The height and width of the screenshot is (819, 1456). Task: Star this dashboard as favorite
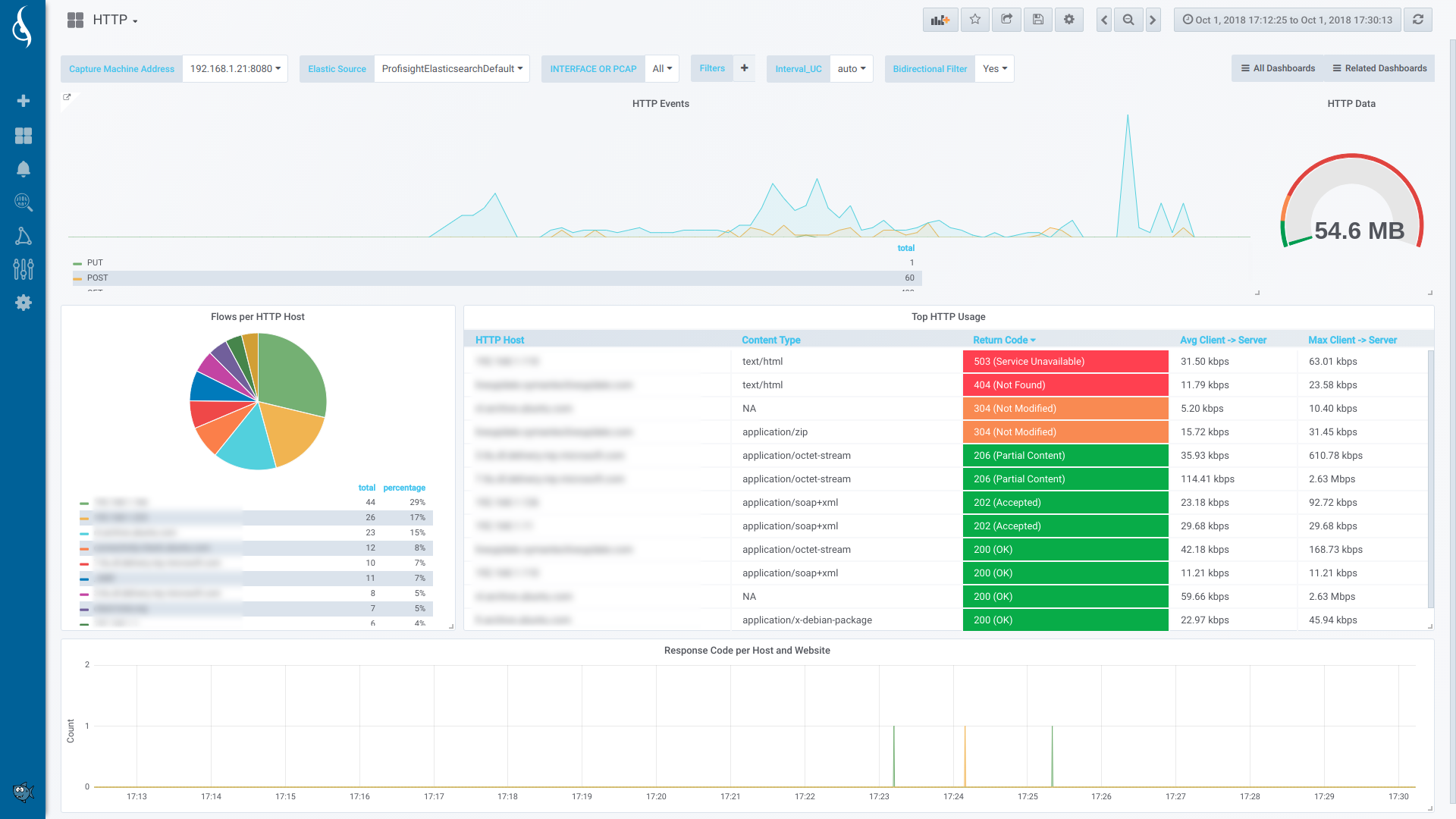pyautogui.click(x=975, y=20)
